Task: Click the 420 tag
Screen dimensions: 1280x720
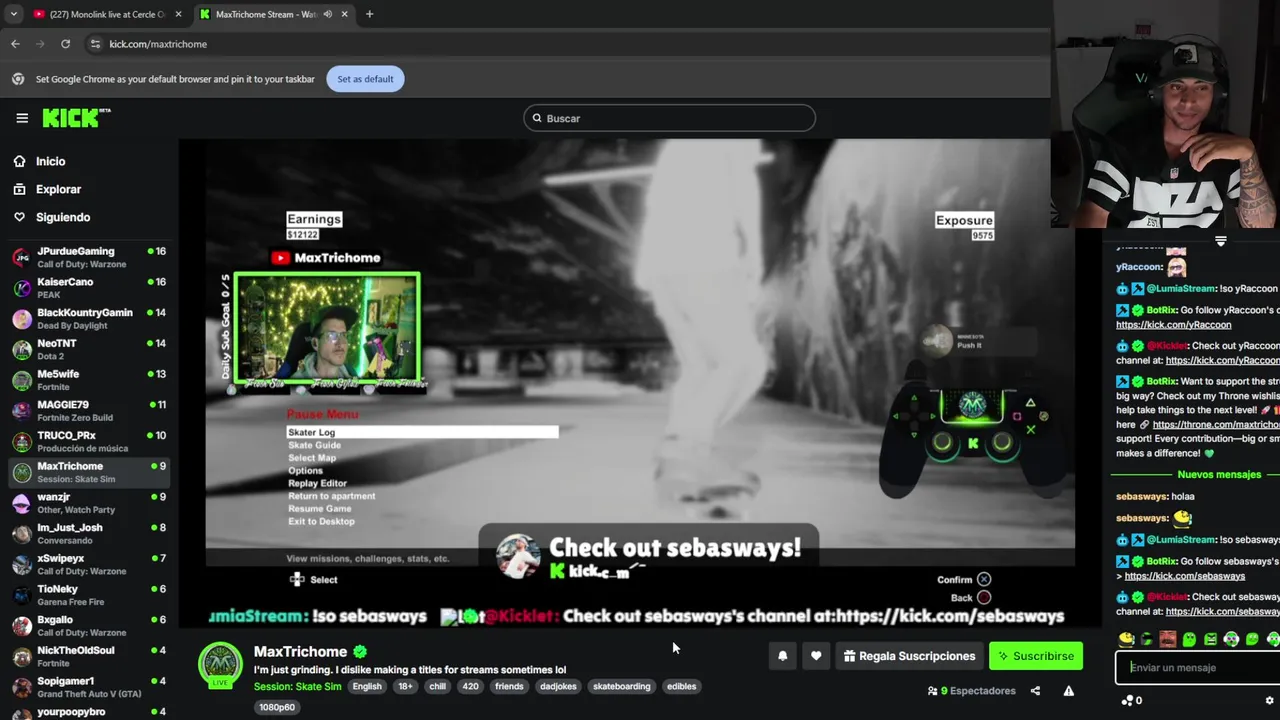Action: (x=470, y=686)
